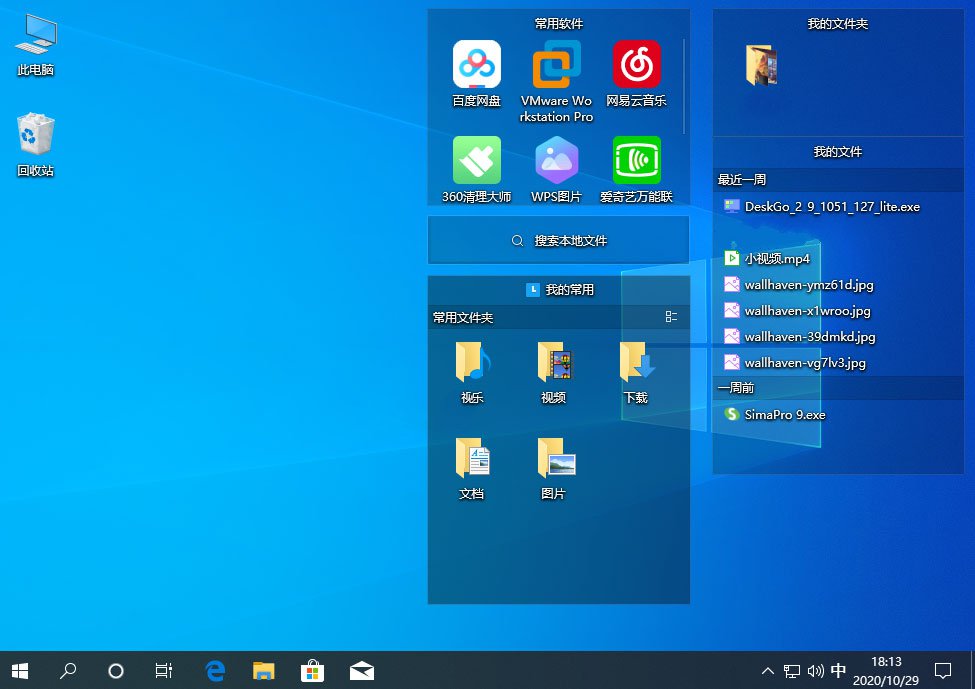The height and width of the screenshot is (689, 975).
Task: Click the 我的文件 panel title
Action: pos(838,151)
